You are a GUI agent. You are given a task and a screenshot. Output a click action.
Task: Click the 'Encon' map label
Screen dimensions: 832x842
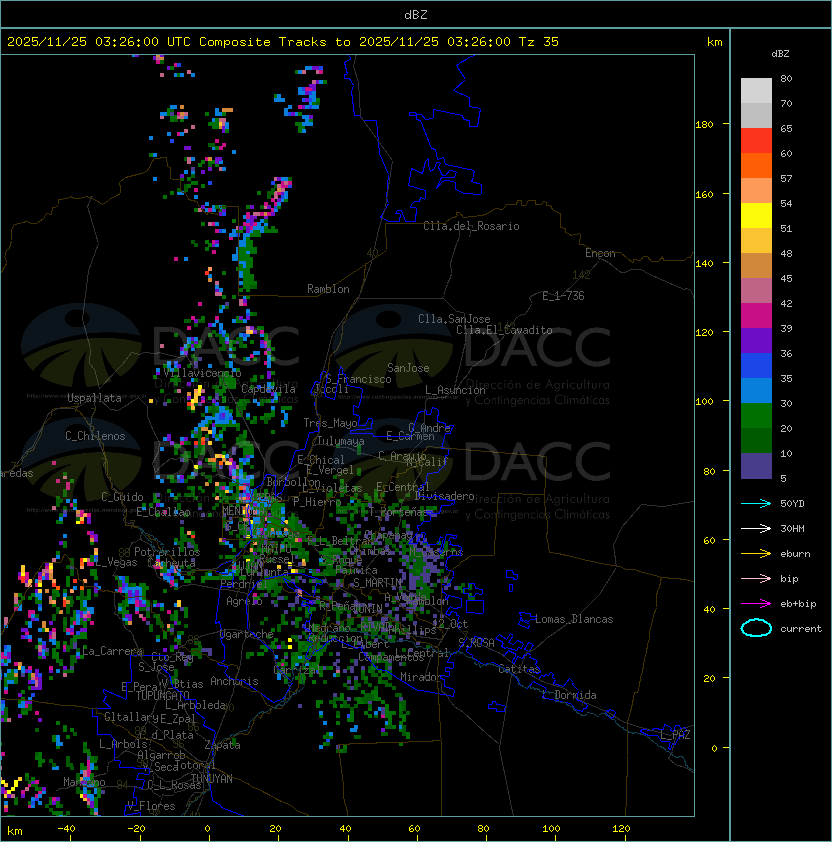600,253
